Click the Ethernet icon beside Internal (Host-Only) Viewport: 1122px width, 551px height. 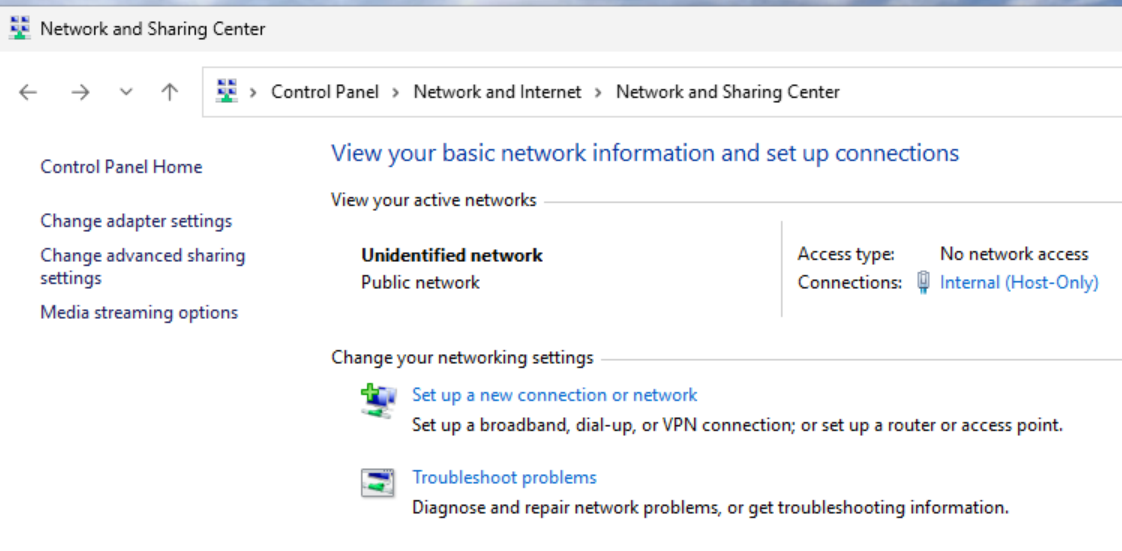coord(923,283)
